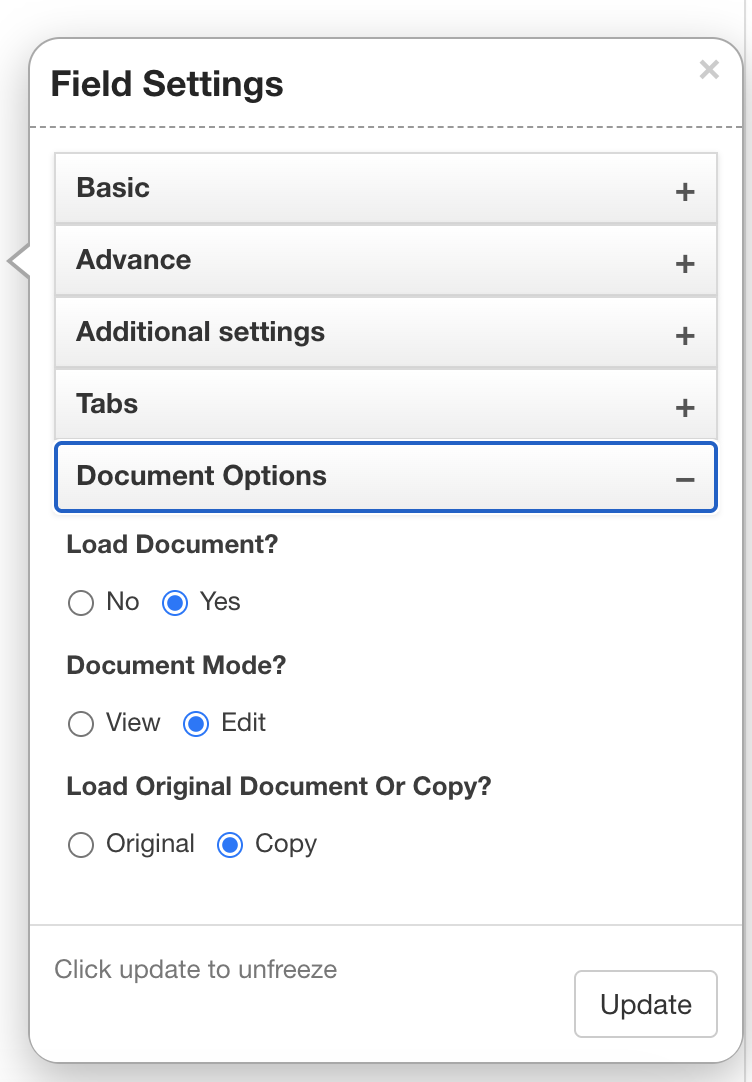Expand the Basic section
This screenshot has width=752, height=1082.
386,188
